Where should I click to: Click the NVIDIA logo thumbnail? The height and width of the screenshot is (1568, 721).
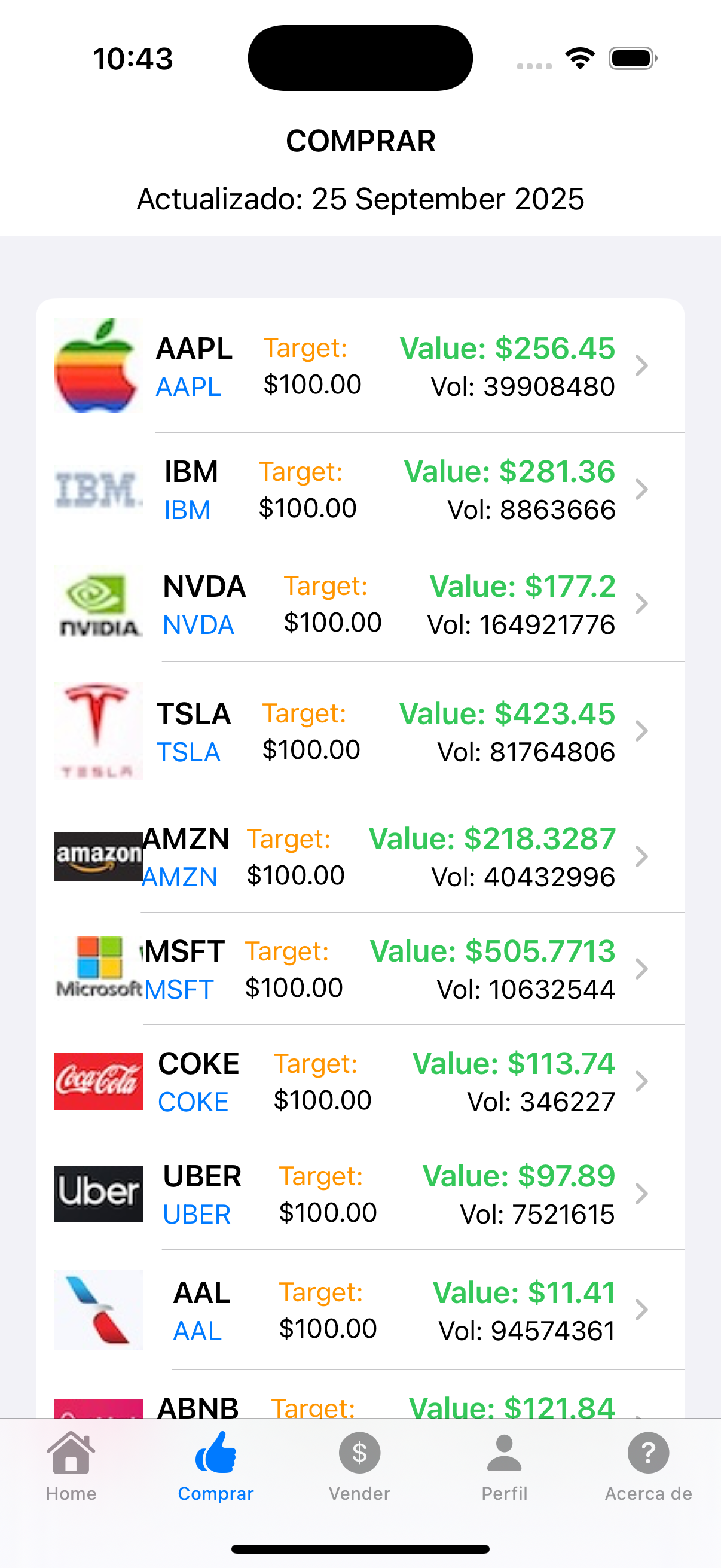pos(98,604)
